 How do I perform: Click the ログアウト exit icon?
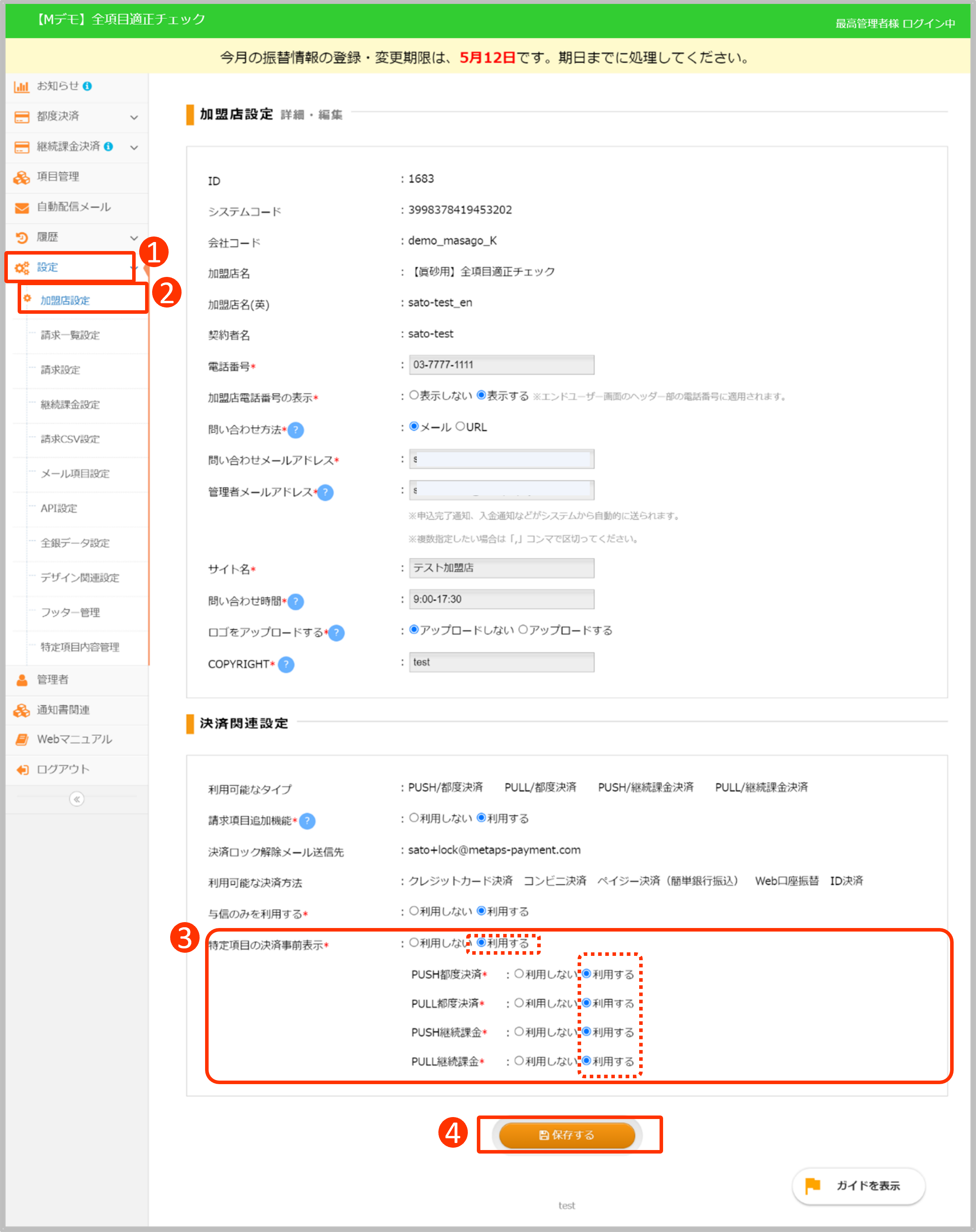tap(22, 770)
